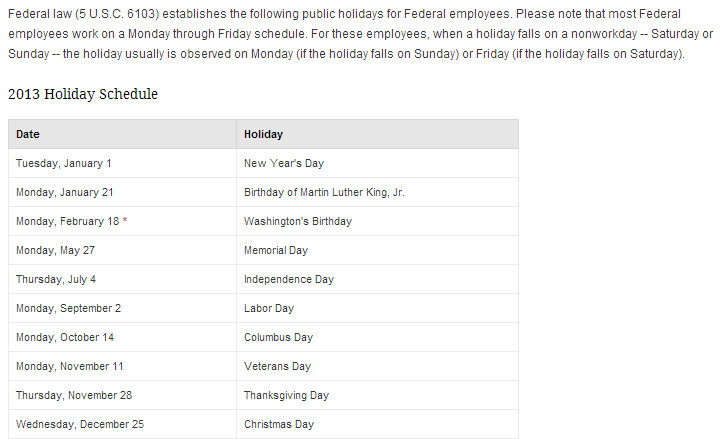
Task: Click the Federal law introductory paragraph
Action: coord(360,34)
